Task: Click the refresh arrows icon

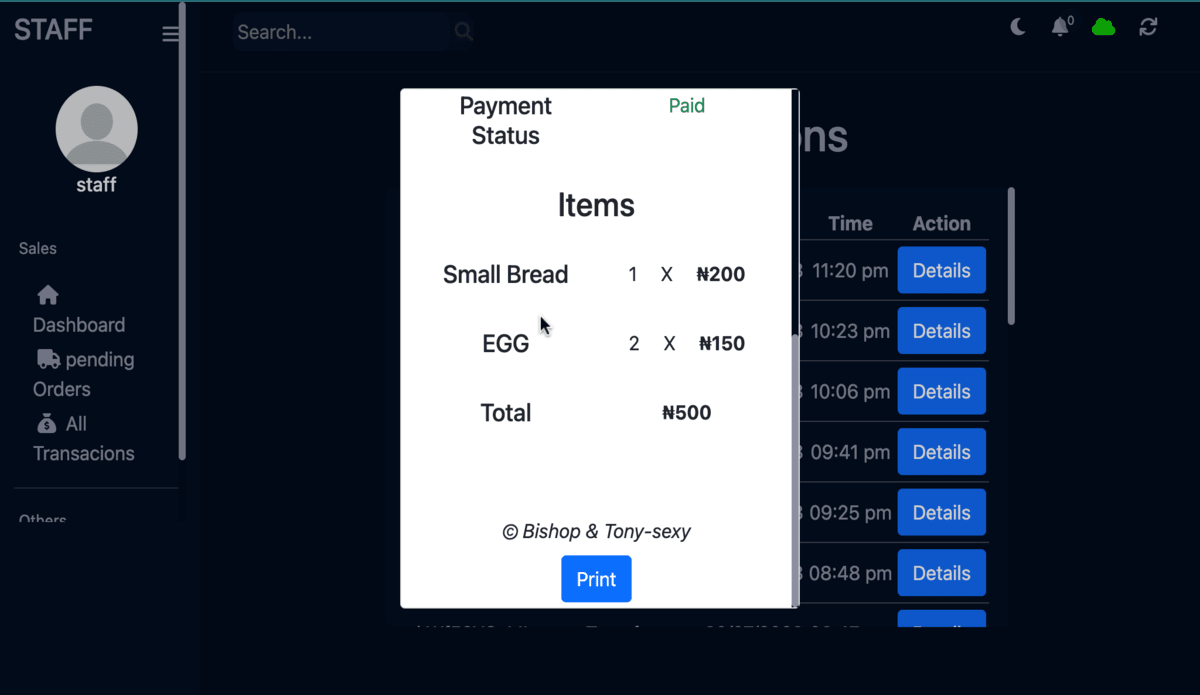Action: pos(1148,27)
